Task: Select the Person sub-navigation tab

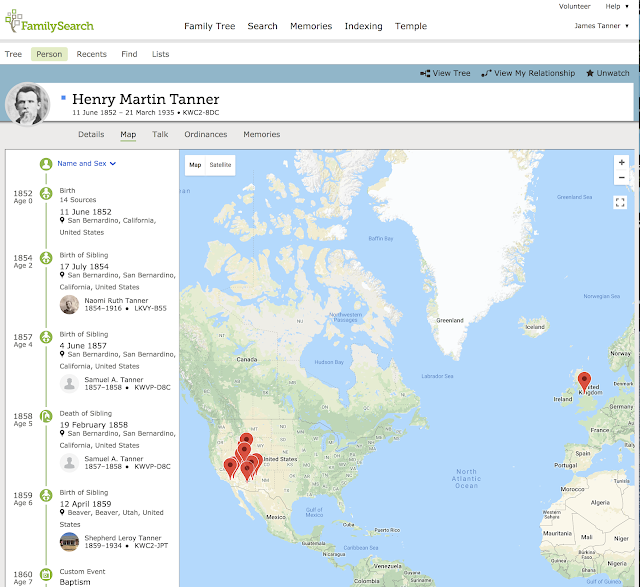Action: click(49, 54)
